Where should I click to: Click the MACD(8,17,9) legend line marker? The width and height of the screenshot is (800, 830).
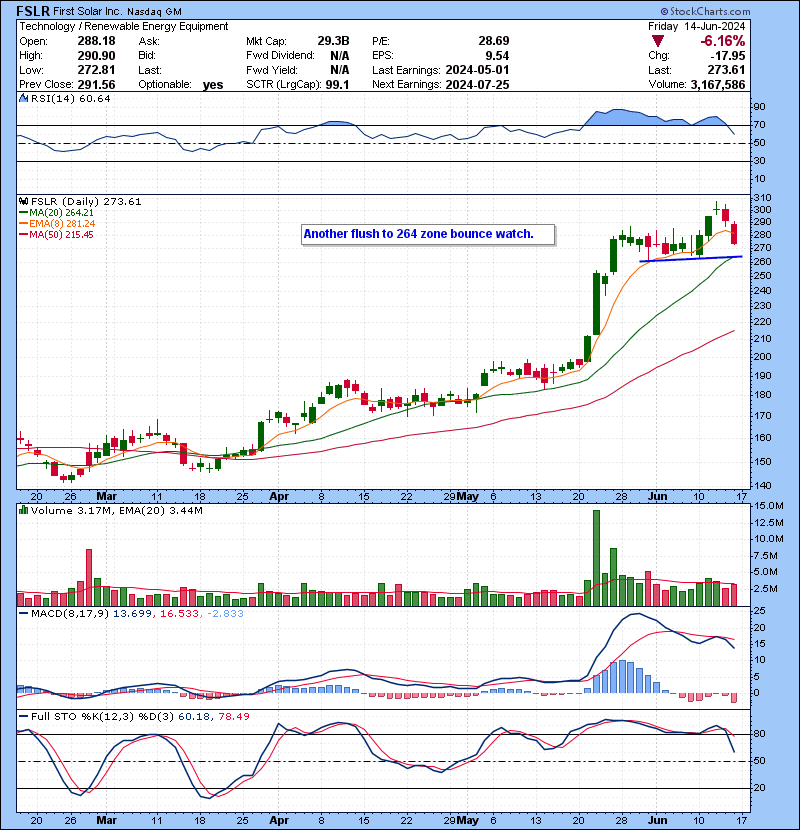(23, 614)
